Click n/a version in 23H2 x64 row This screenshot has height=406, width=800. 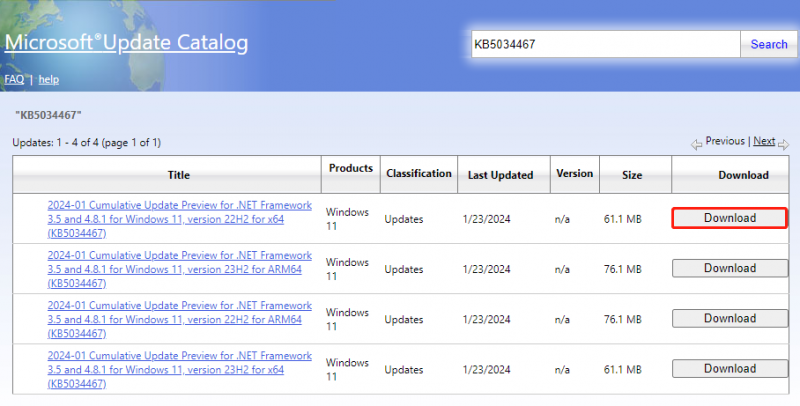(x=562, y=369)
